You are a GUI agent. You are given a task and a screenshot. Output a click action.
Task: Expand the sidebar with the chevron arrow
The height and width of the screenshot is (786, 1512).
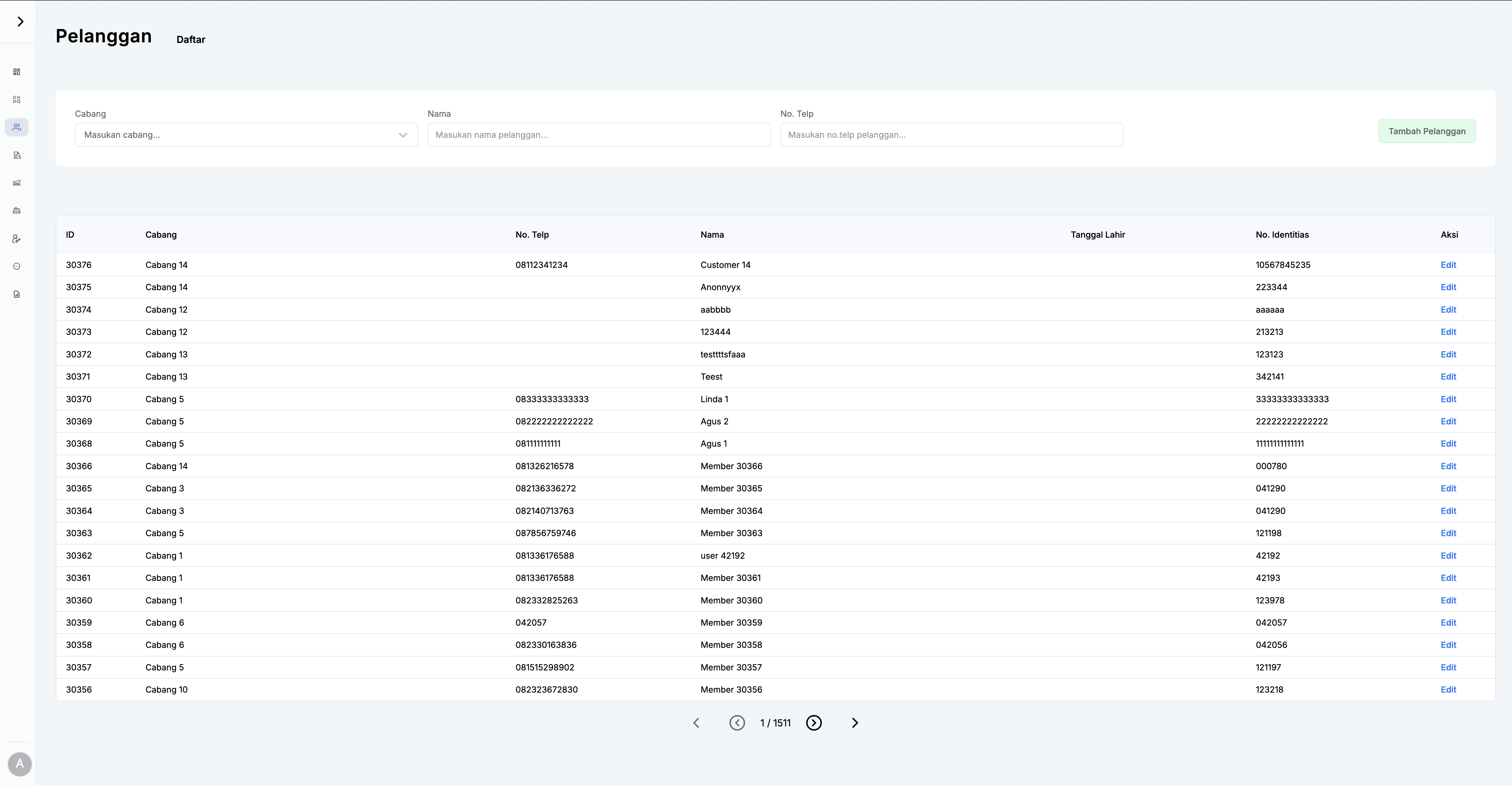(x=20, y=22)
